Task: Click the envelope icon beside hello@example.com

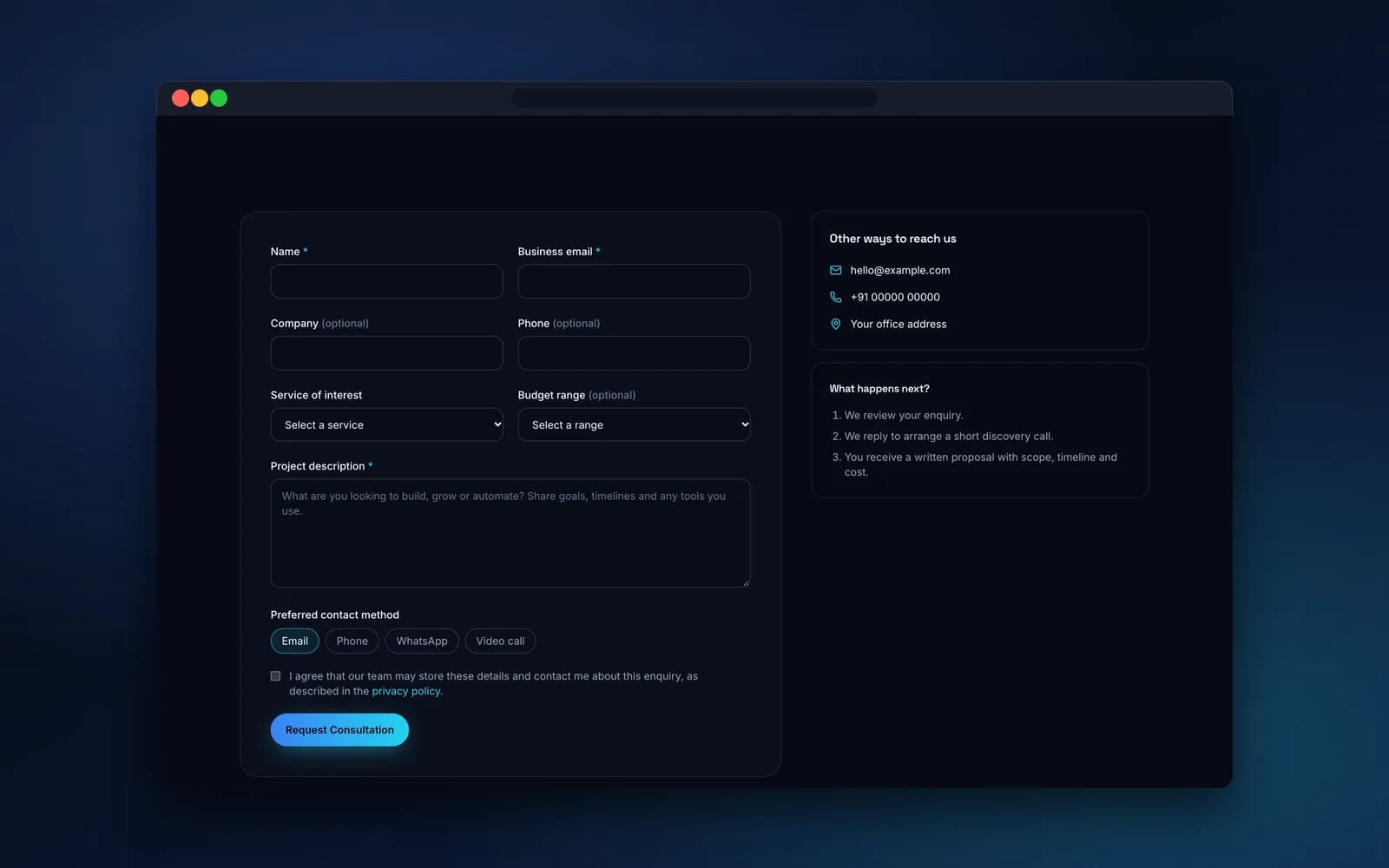Action: click(835, 270)
